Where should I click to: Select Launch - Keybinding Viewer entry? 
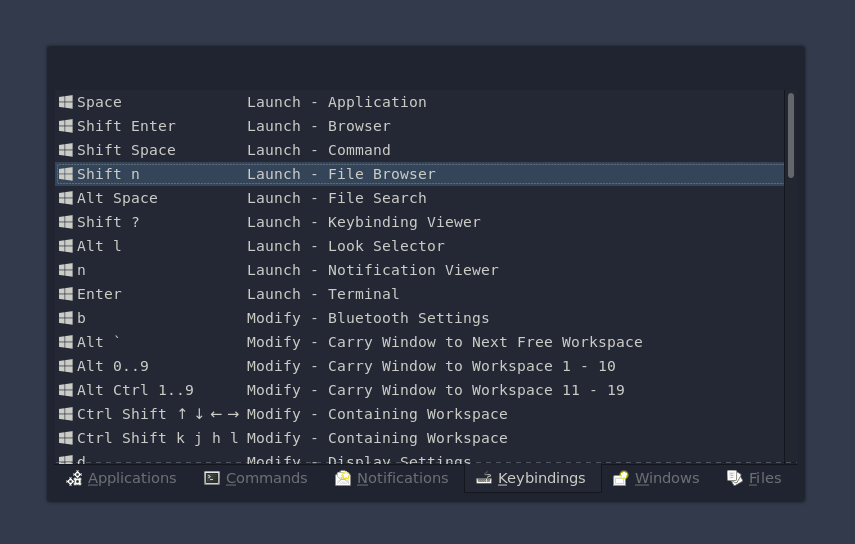point(363,222)
